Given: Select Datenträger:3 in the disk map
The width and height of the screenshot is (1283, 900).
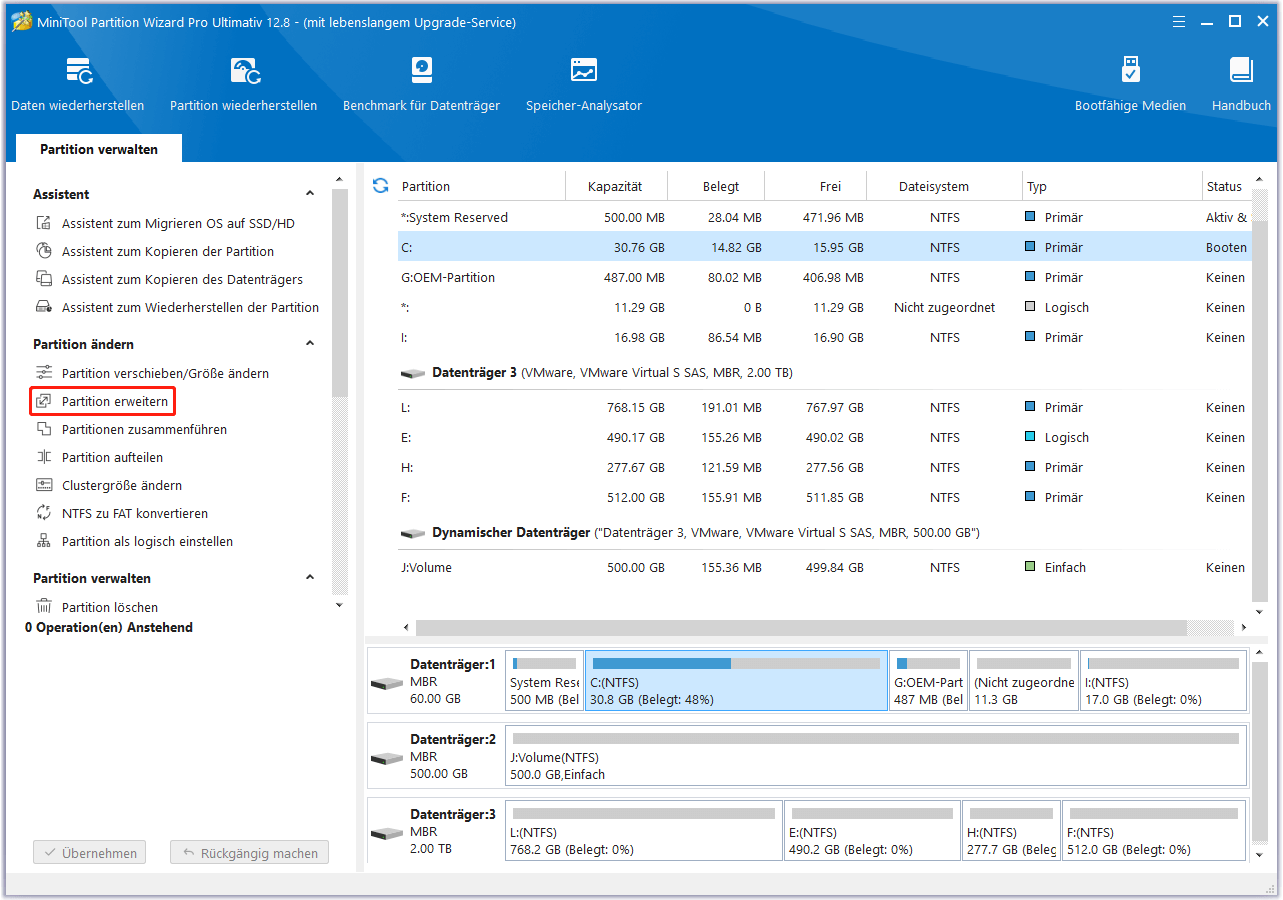Looking at the screenshot, I should [x=436, y=831].
